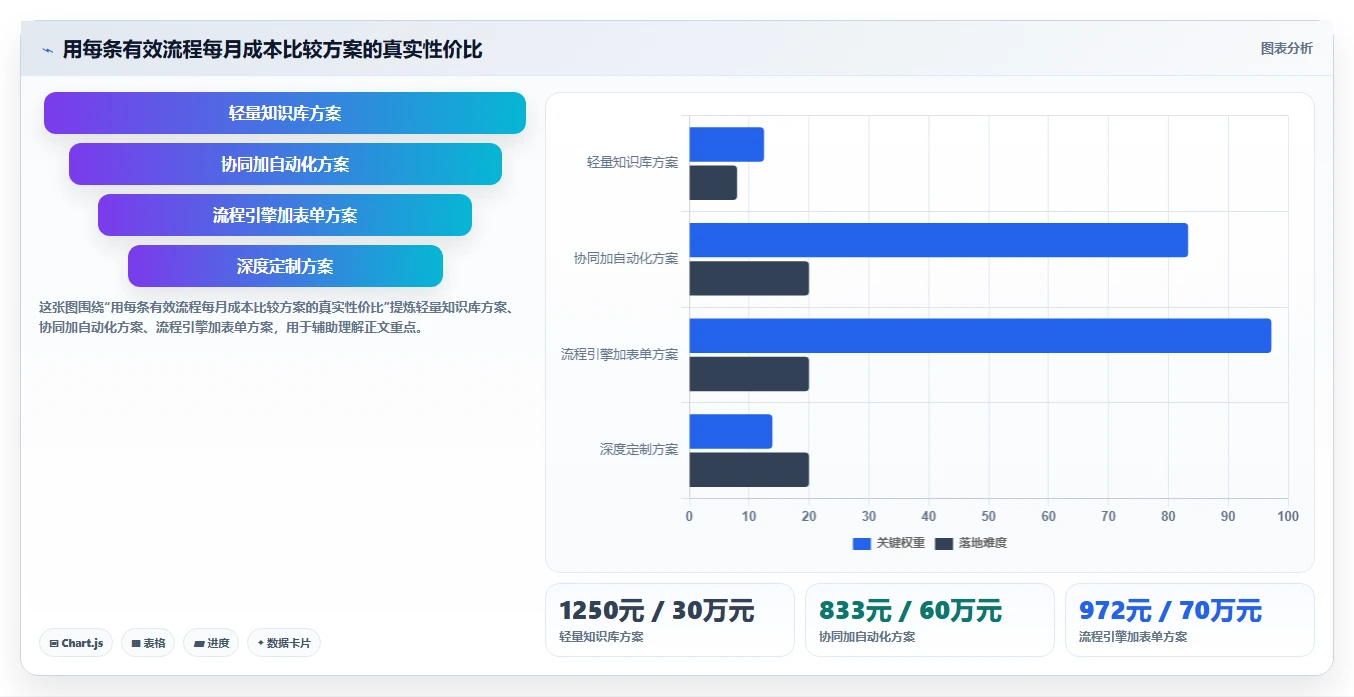Click blue 关键权重 bar for 深度定制方案
1354x697 pixels.
click(730, 431)
